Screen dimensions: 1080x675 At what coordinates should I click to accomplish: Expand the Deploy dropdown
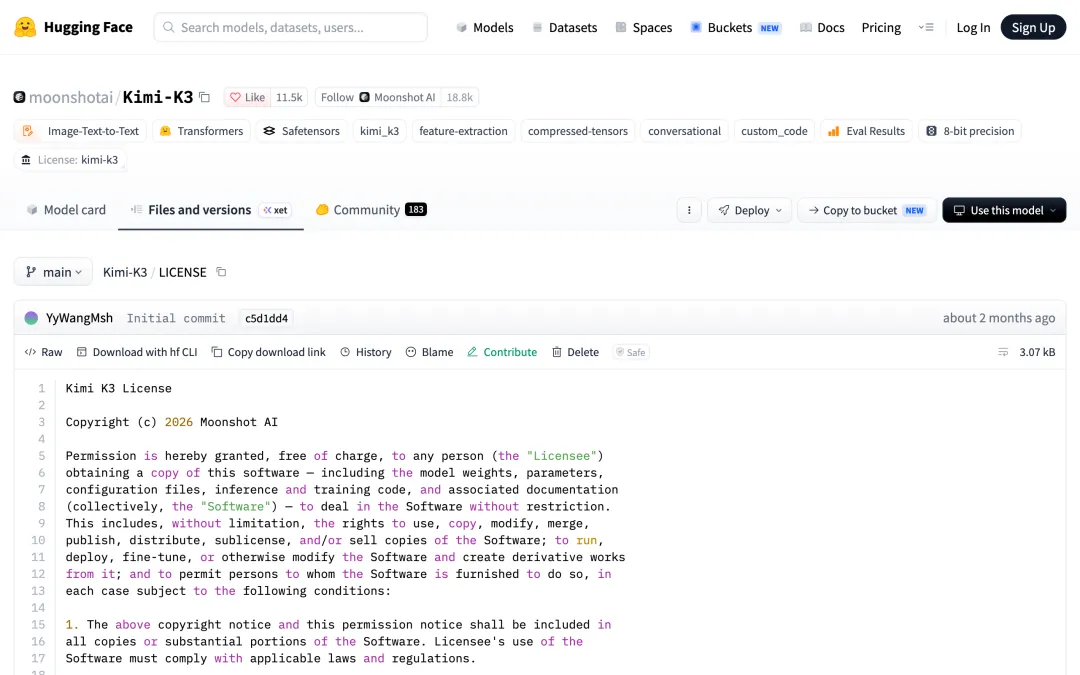coord(749,210)
